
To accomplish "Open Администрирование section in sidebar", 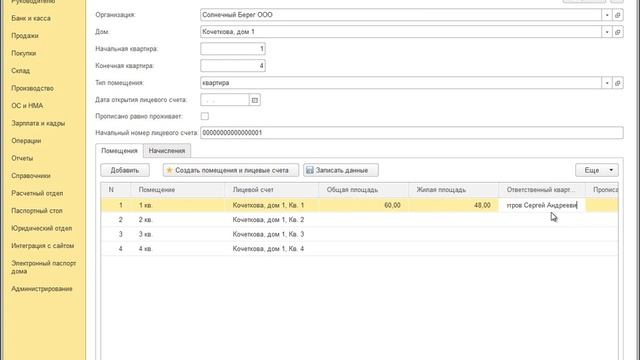I will [x=42, y=289].
